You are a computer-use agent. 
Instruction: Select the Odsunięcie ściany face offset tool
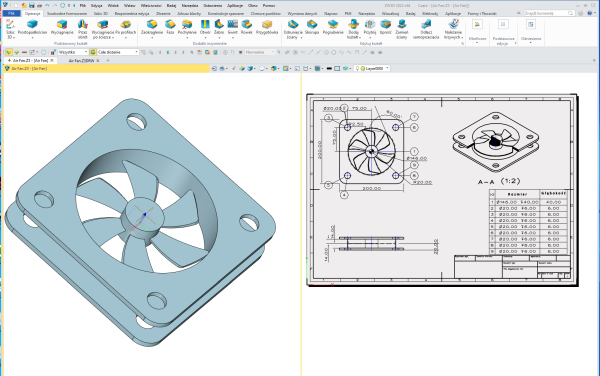click(293, 29)
